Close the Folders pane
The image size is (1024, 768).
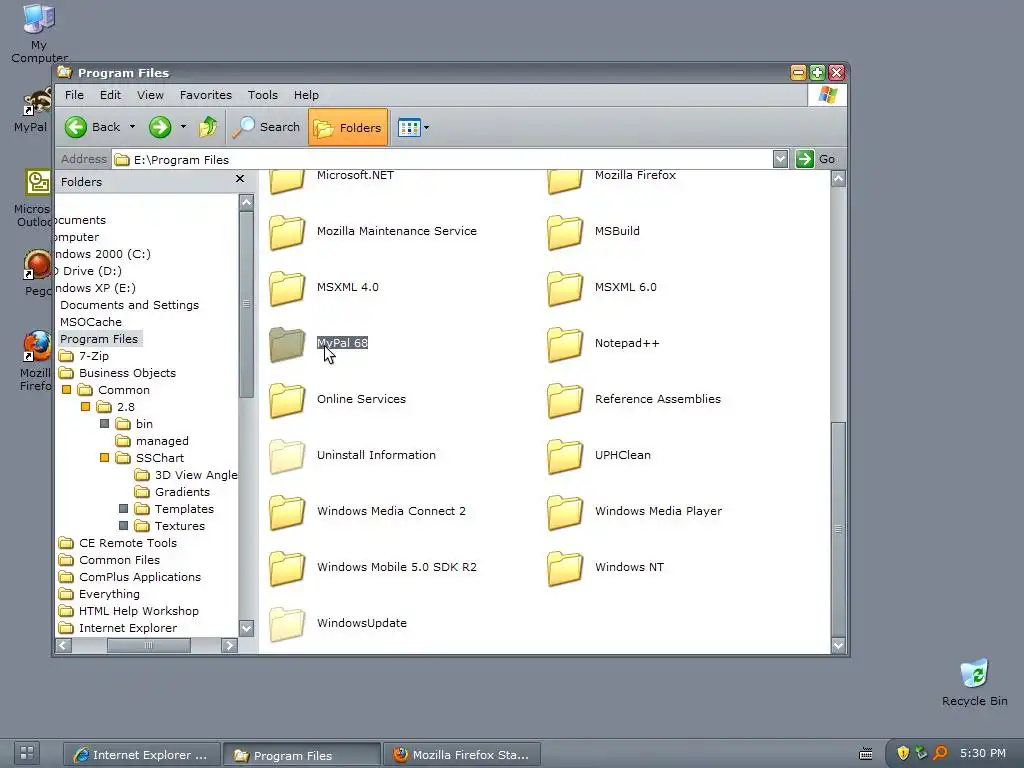pos(240,179)
